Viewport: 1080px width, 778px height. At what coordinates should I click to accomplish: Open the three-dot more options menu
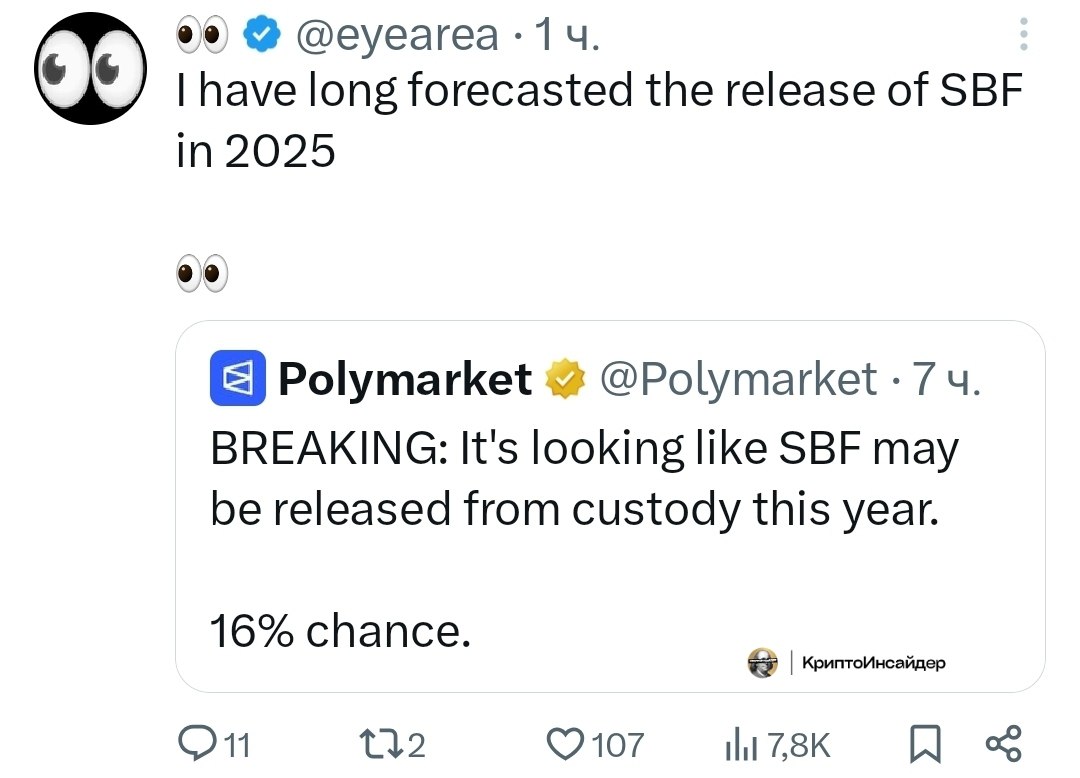point(1022,37)
